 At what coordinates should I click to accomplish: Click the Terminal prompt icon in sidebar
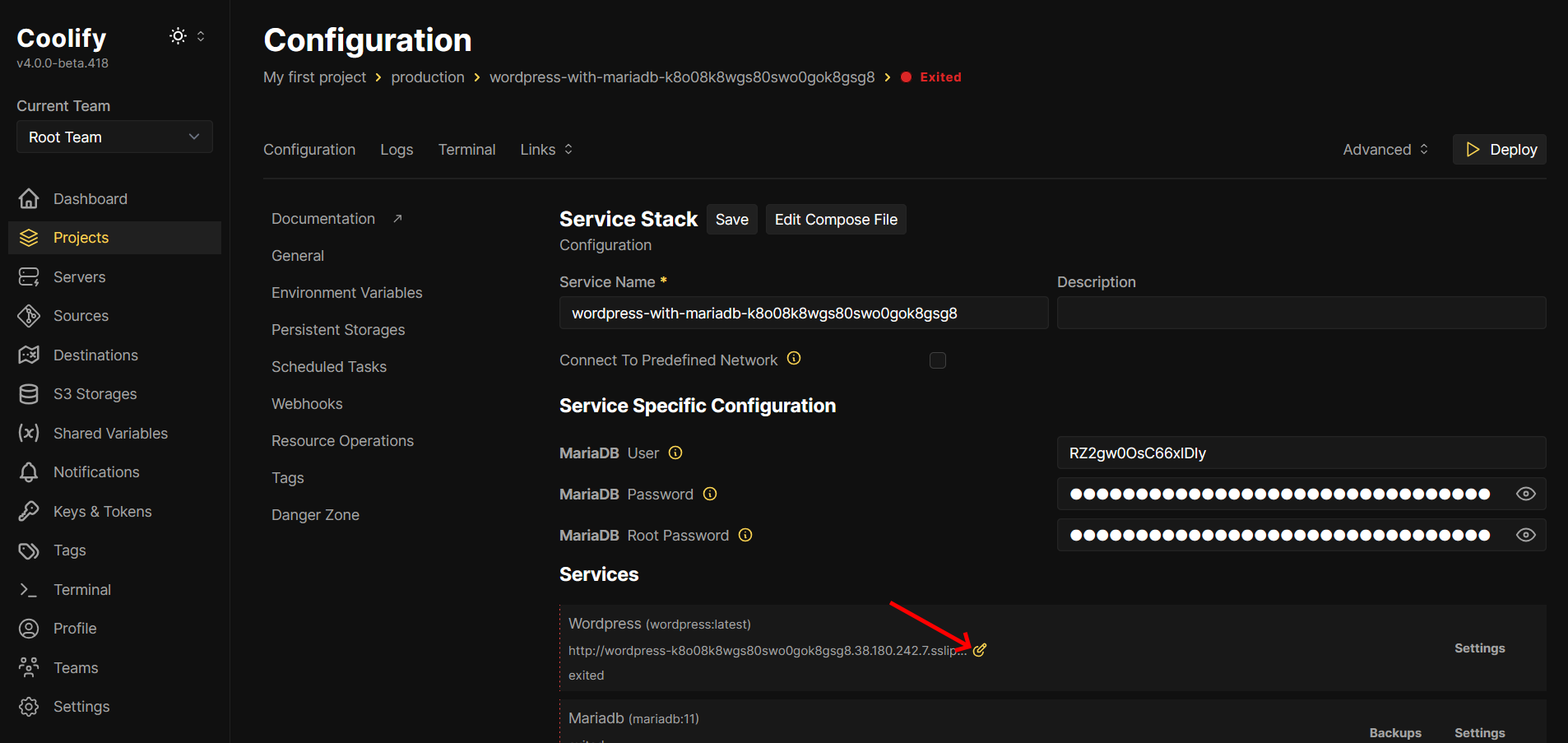[x=29, y=590]
